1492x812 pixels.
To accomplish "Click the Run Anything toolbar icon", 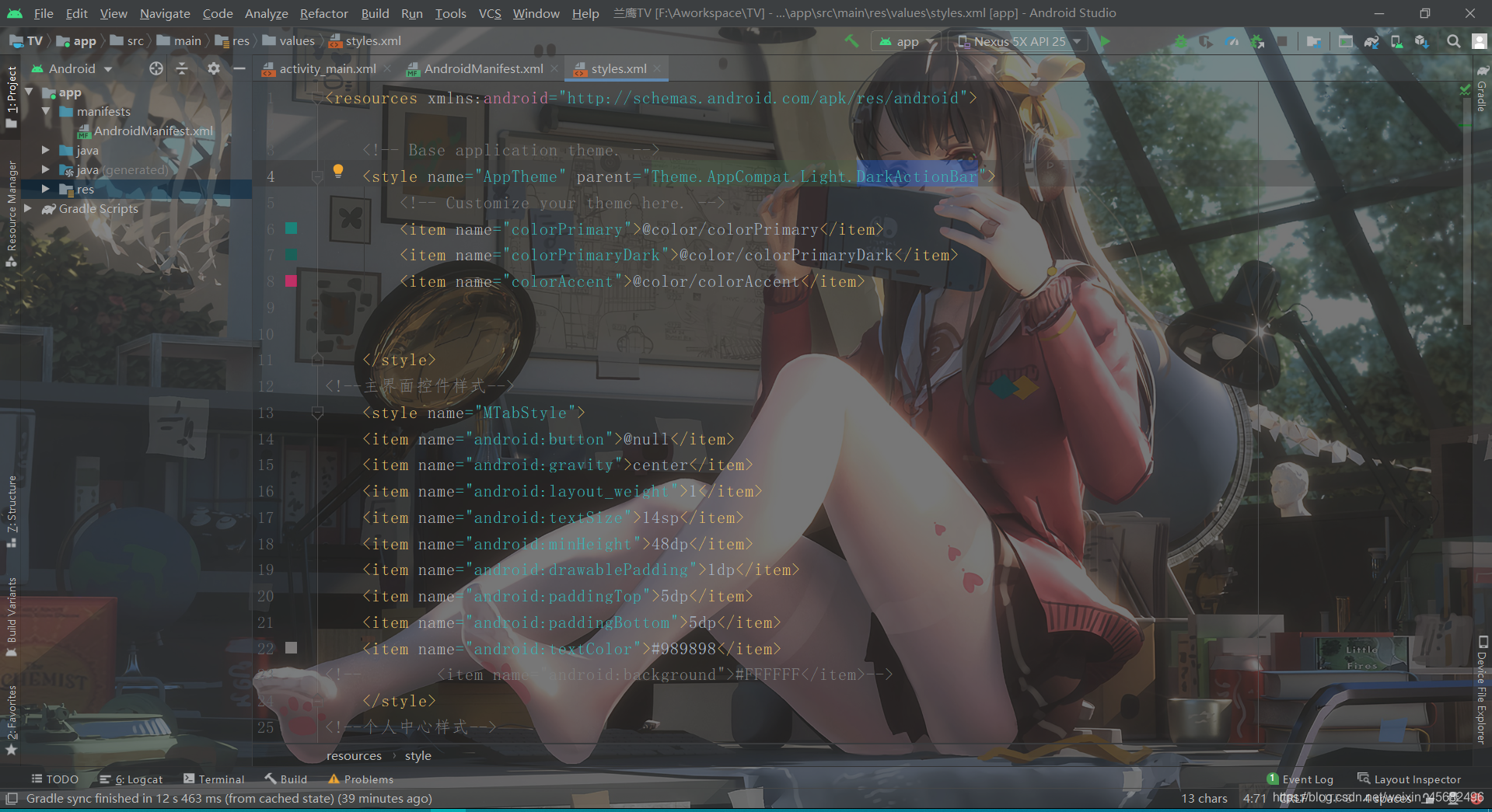I will point(1346,41).
